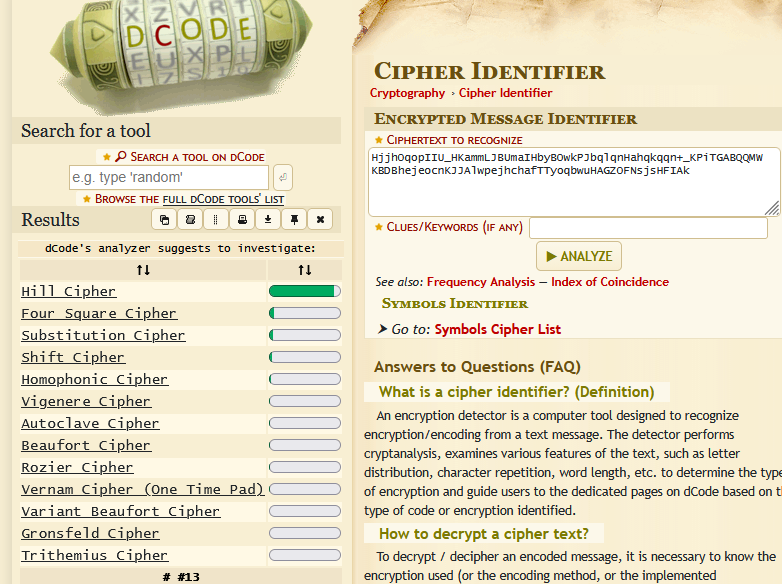The width and height of the screenshot is (782, 584).
Task: Click the clues/keywords input field
Action: tap(648, 228)
